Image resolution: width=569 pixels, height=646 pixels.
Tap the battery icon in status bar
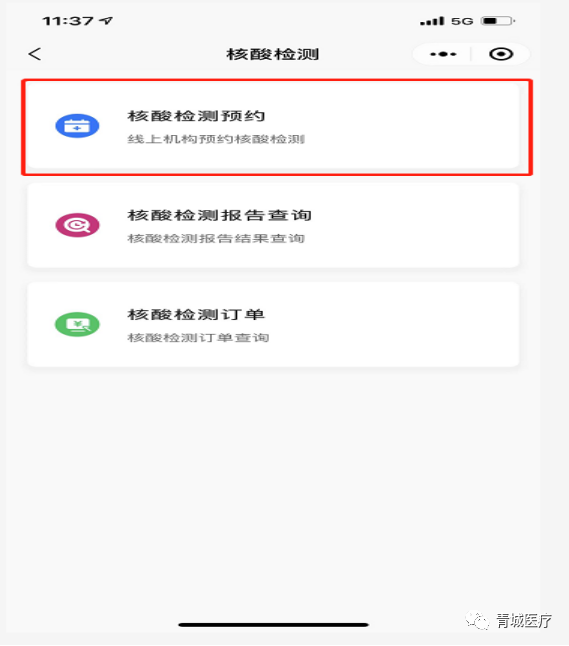[x=498, y=21]
